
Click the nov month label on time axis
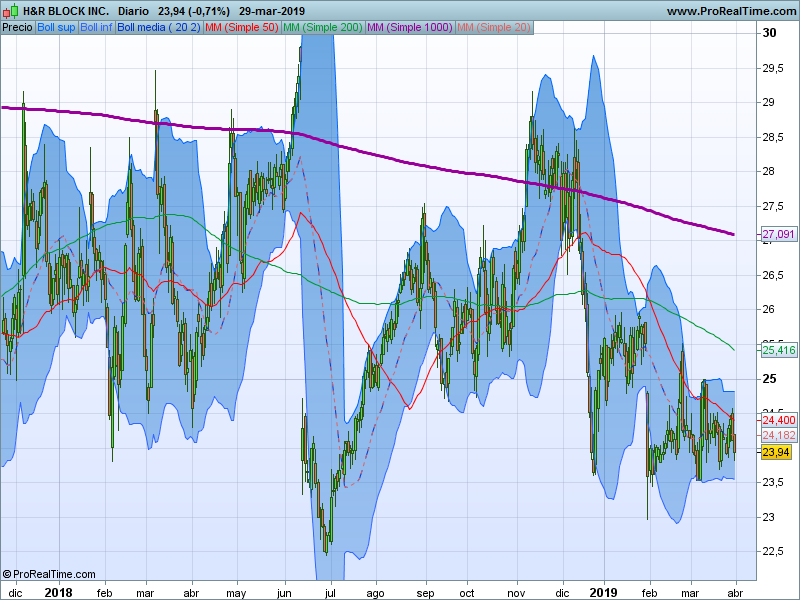click(516, 593)
